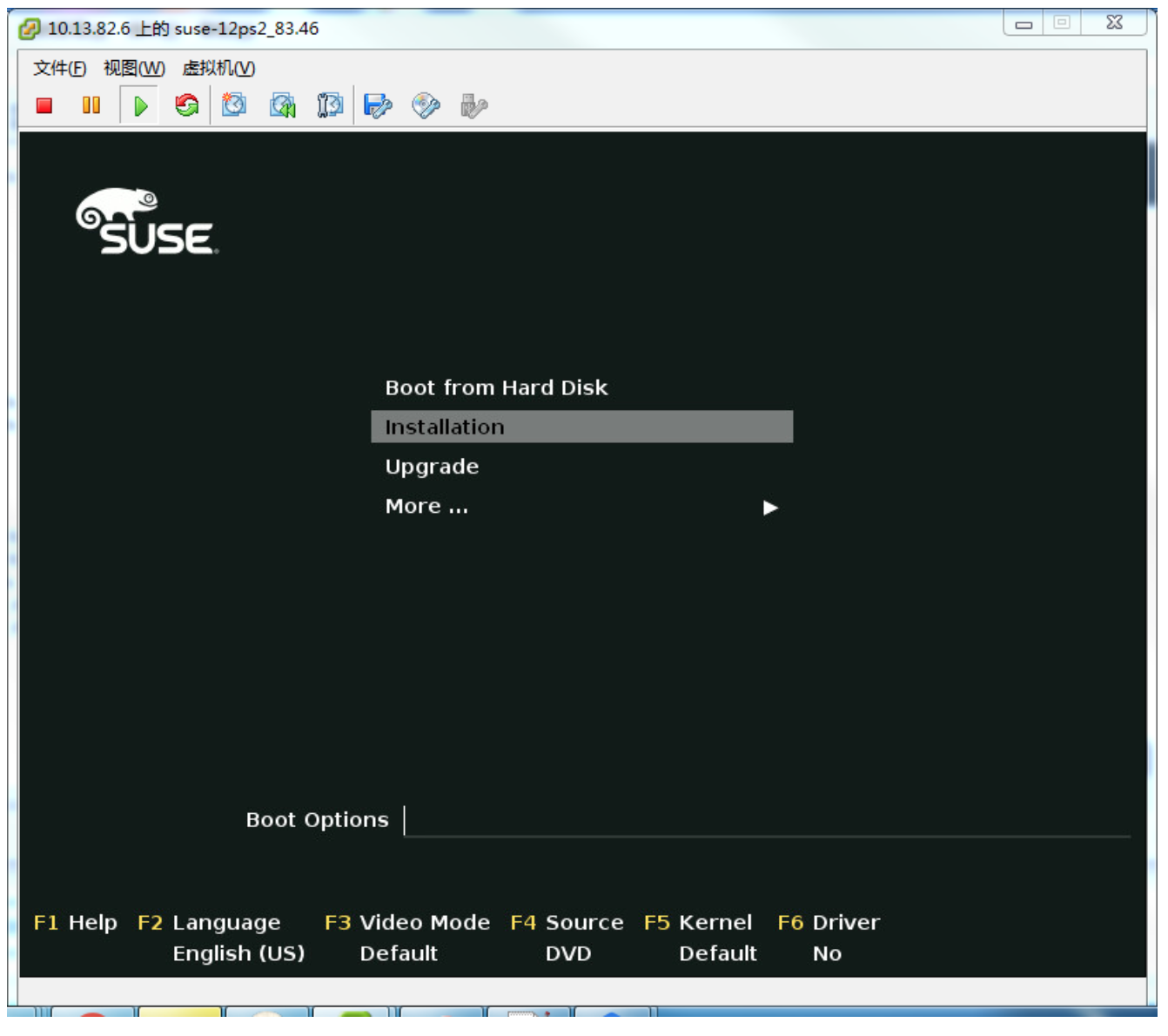Expand the More ... submenu arrow
Screen dimensions: 1168x1036
coord(770,508)
